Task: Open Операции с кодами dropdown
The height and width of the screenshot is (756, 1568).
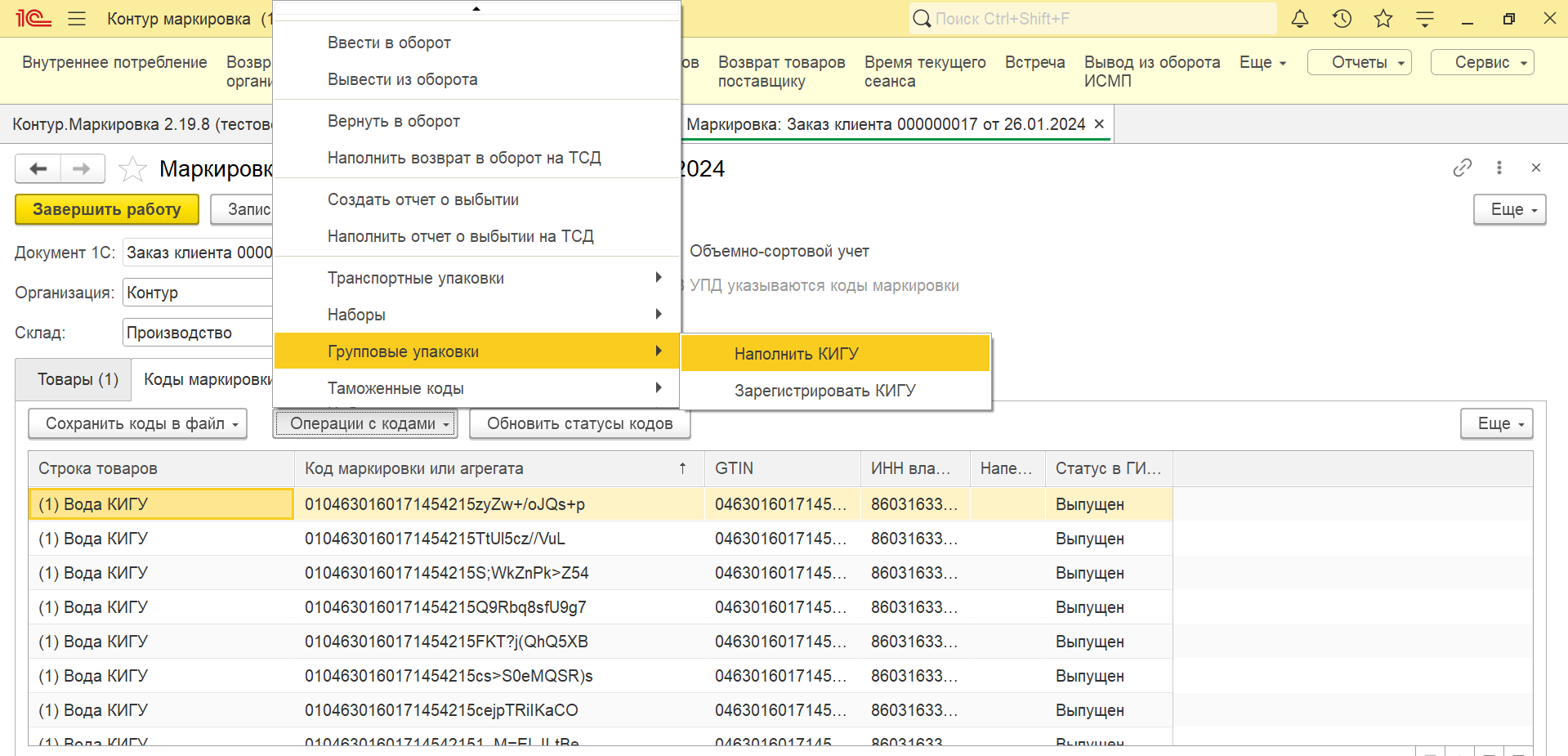Action: pos(365,423)
